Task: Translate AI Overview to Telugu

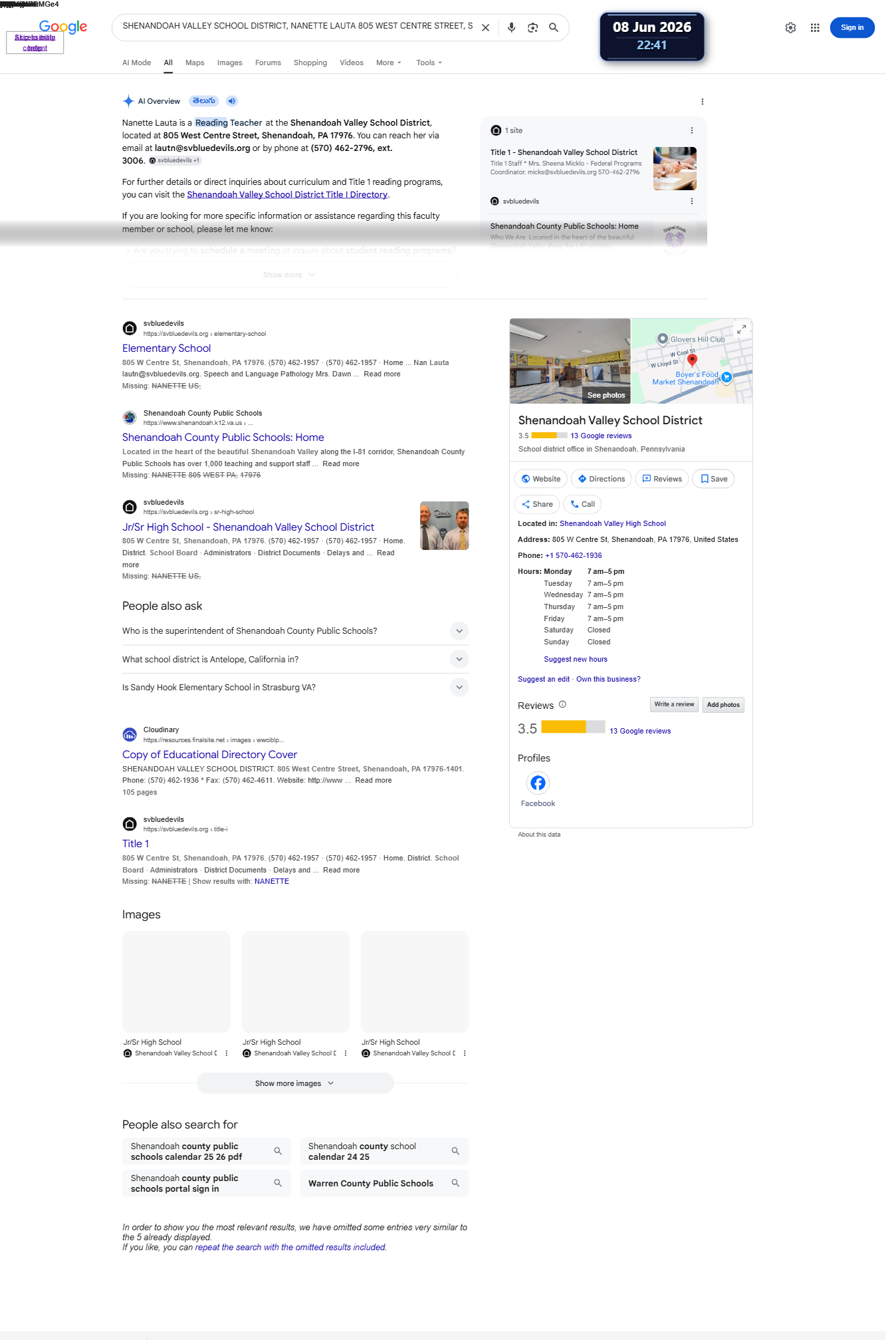Action: click(x=203, y=101)
